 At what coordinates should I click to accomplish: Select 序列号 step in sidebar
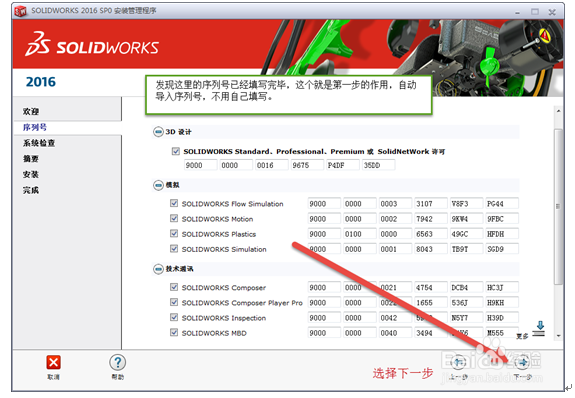pyautogui.click(x=35, y=127)
